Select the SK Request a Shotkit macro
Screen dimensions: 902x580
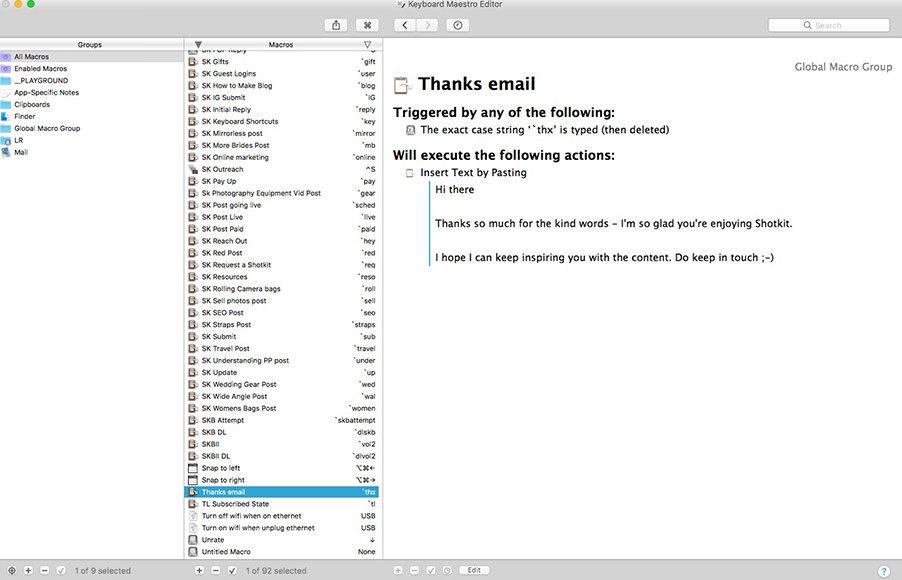(x=282, y=265)
